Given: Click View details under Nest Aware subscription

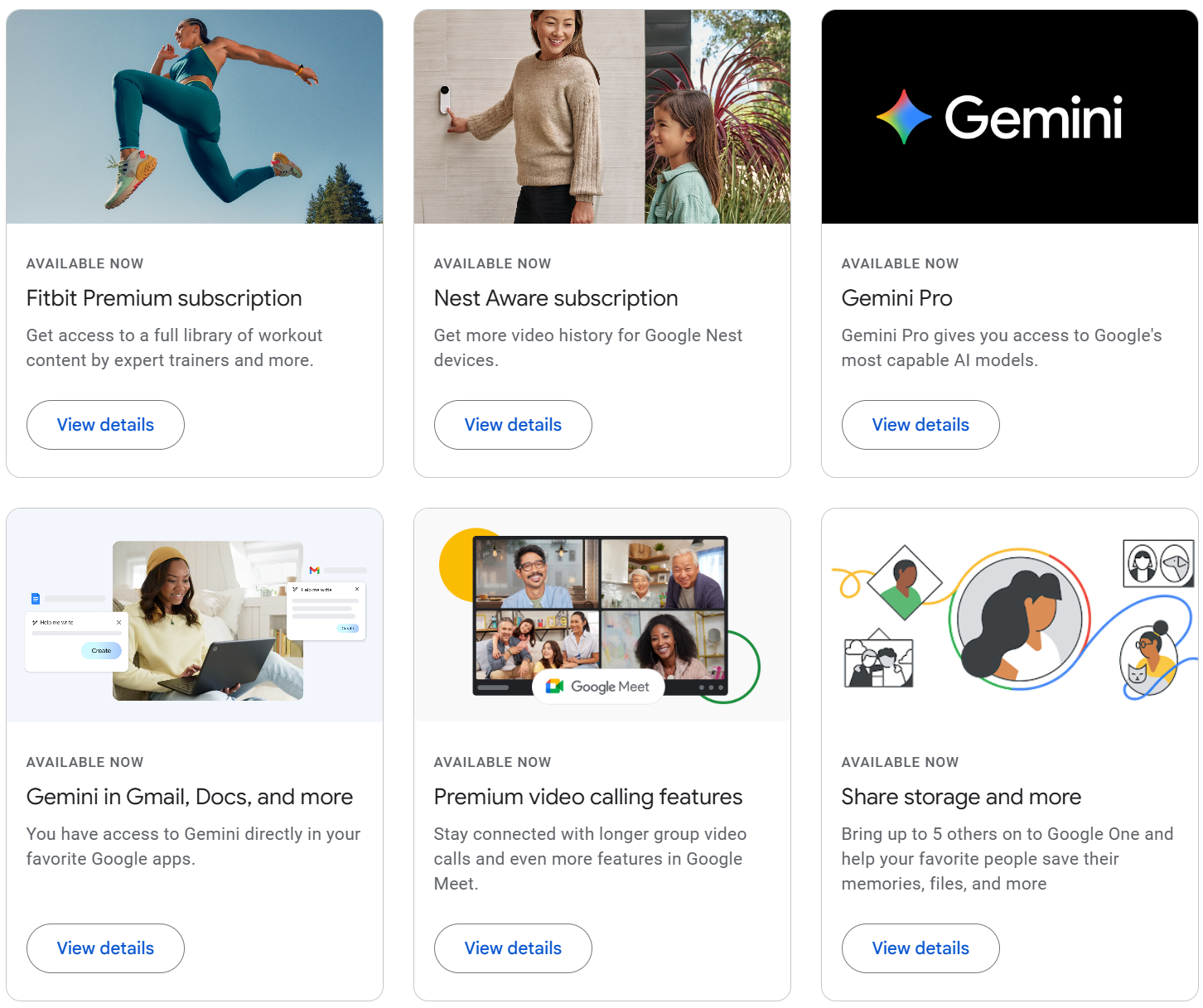Looking at the screenshot, I should click(513, 425).
